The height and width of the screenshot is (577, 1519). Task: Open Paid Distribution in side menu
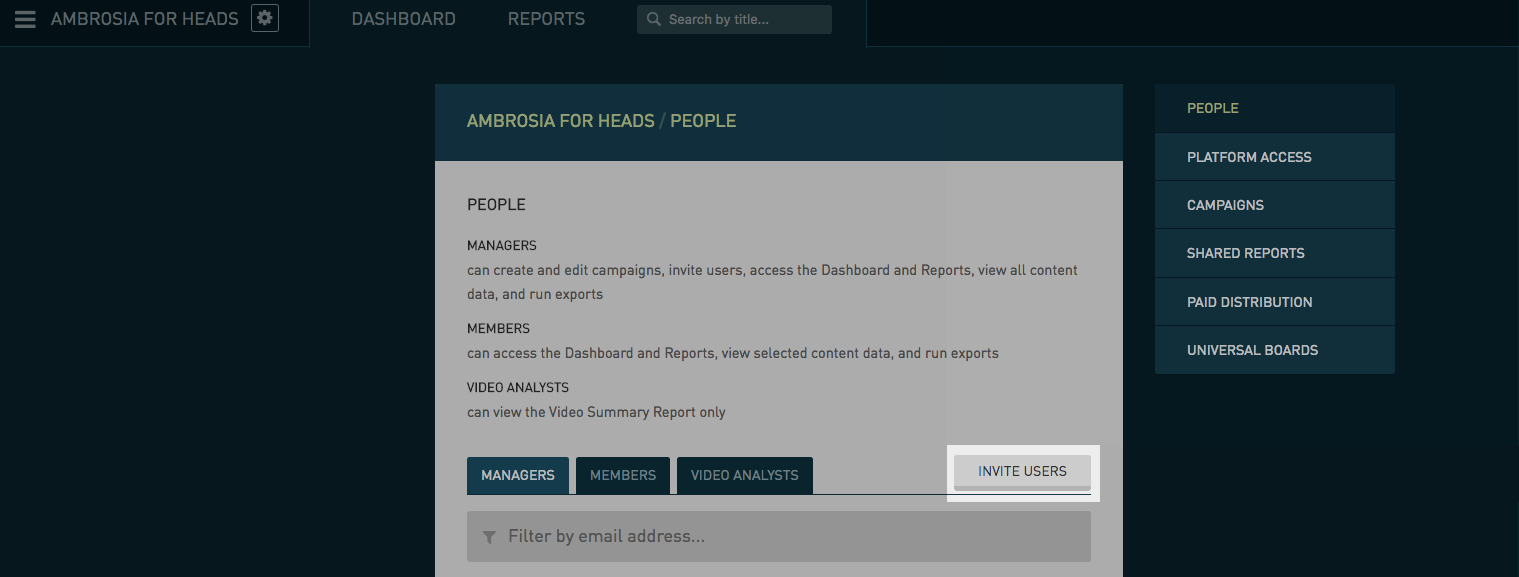1275,302
